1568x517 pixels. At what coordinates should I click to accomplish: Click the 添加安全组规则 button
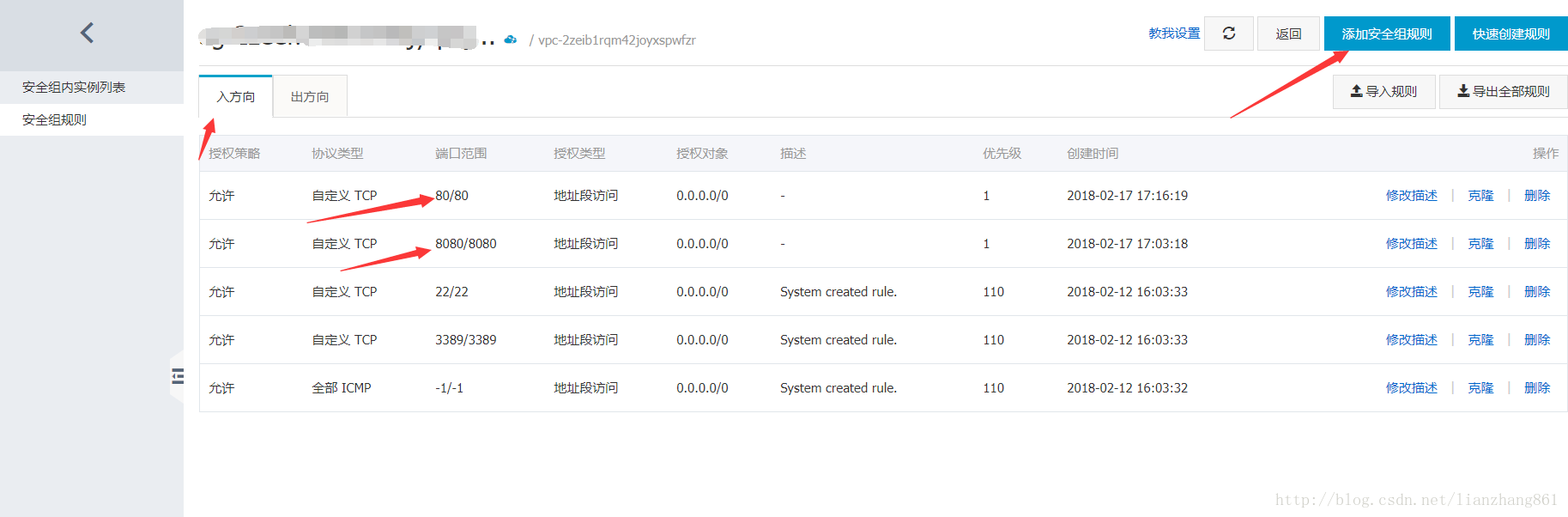pyautogui.click(x=1387, y=33)
